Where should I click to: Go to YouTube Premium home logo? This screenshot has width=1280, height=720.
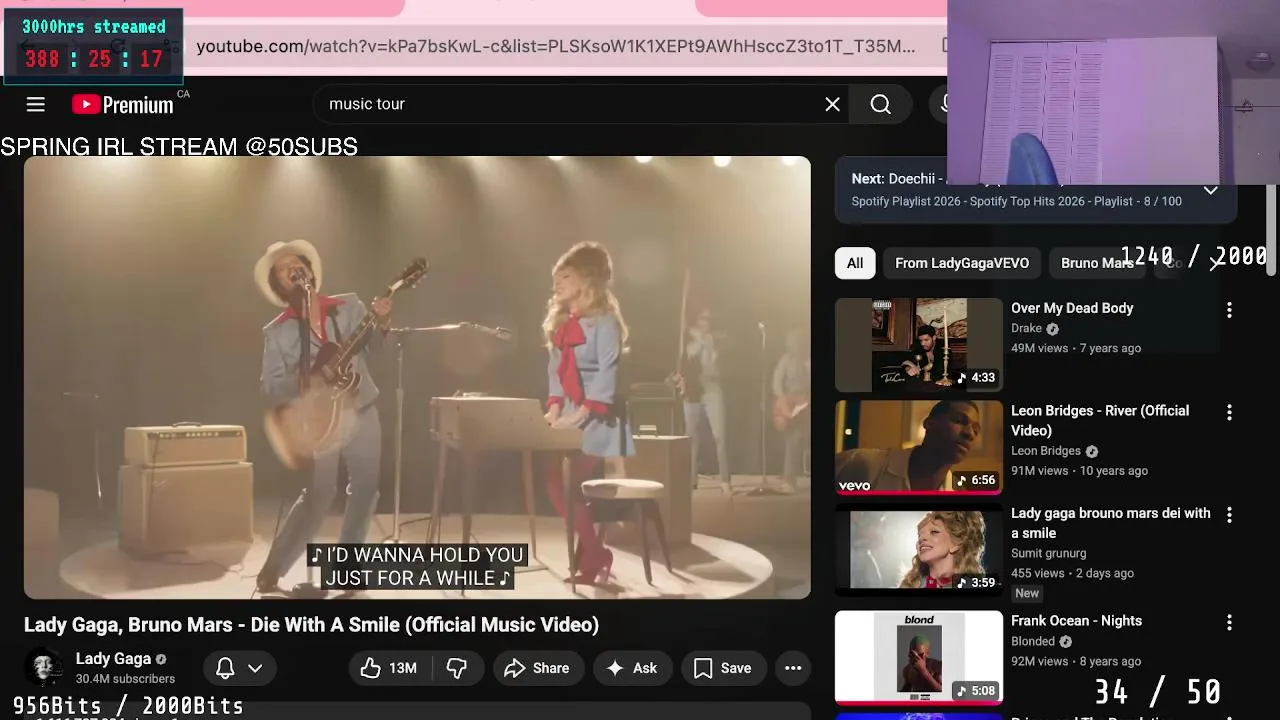(x=123, y=105)
